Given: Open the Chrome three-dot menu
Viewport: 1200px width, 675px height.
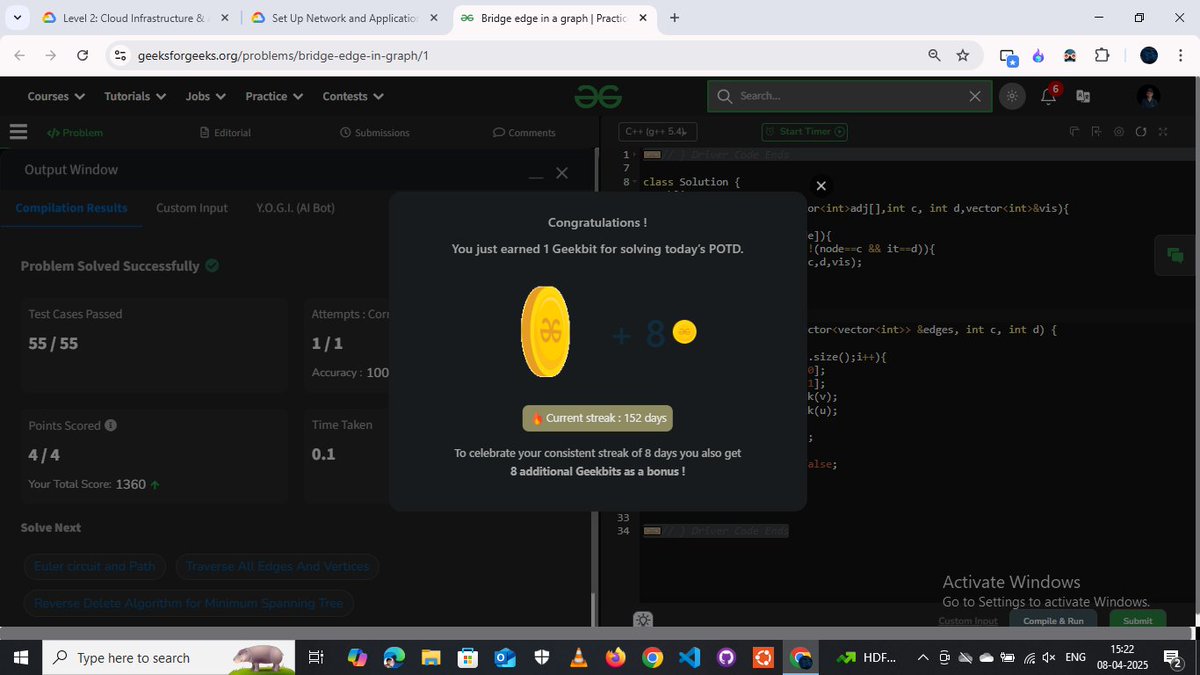Looking at the screenshot, I should click(x=1182, y=55).
